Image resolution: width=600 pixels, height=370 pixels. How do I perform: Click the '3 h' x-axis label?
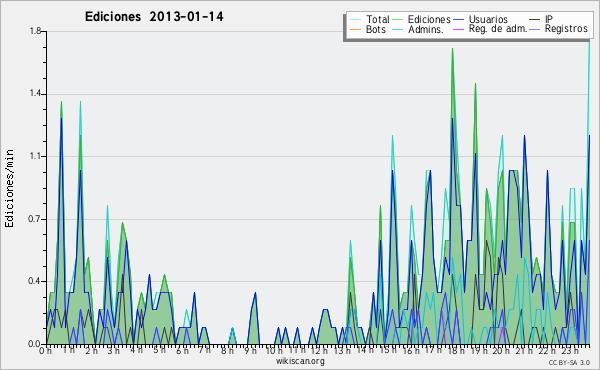pos(114,350)
